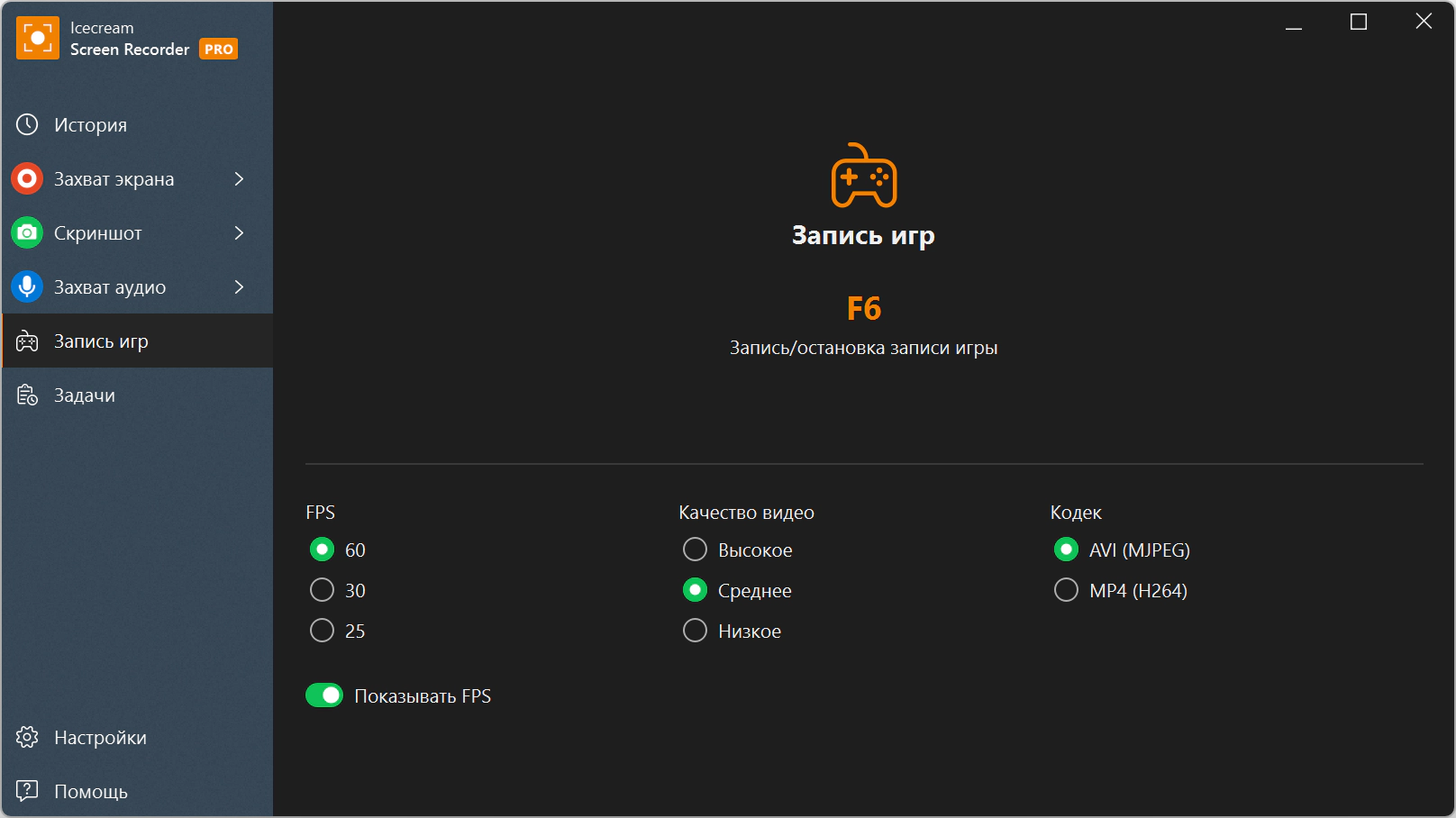This screenshot has height=818, width=1456.
Task: Expand the Скриншот submenu chevron
Action: 239,232
